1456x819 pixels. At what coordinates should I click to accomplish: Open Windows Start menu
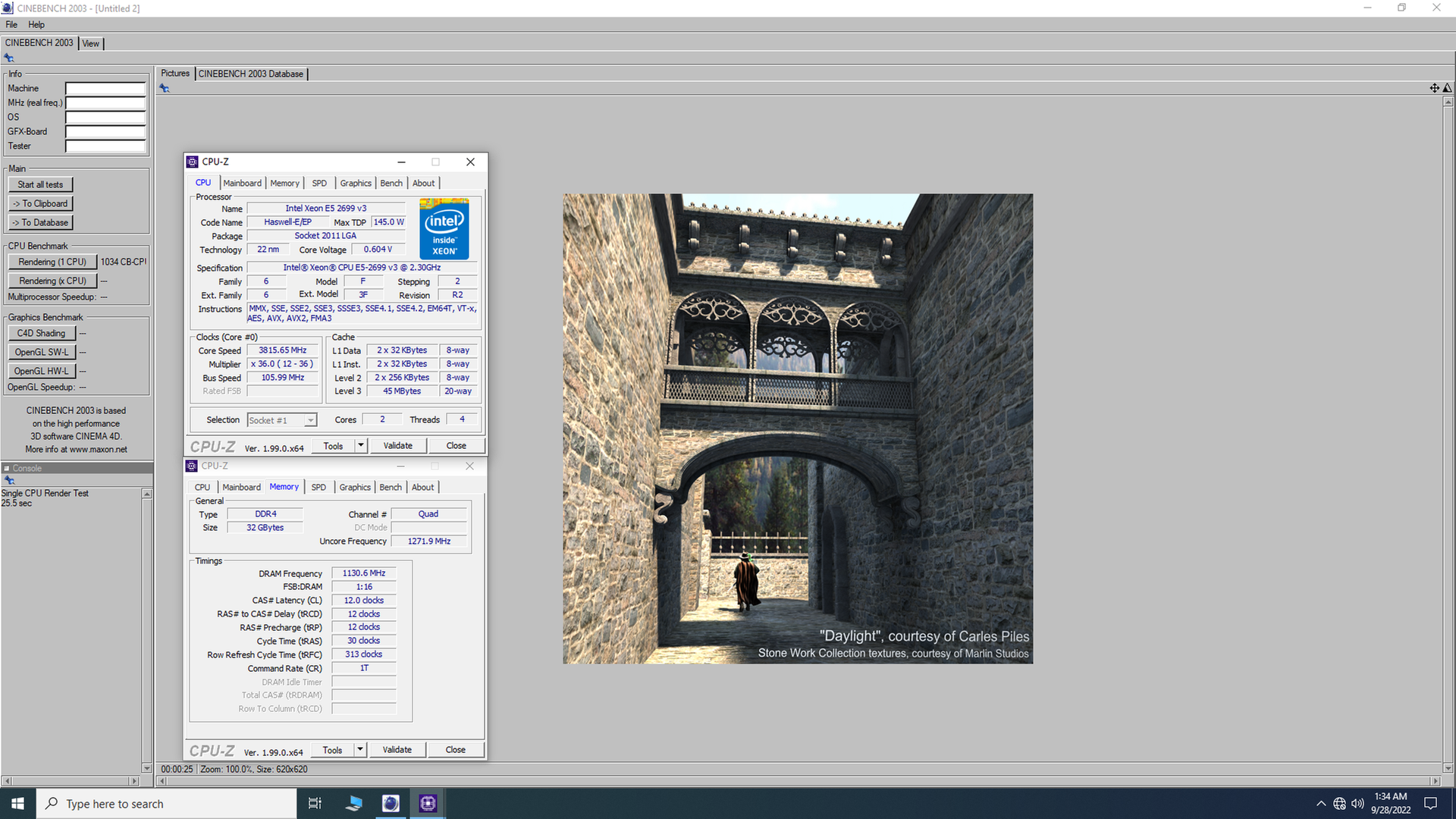click(17, 803)
